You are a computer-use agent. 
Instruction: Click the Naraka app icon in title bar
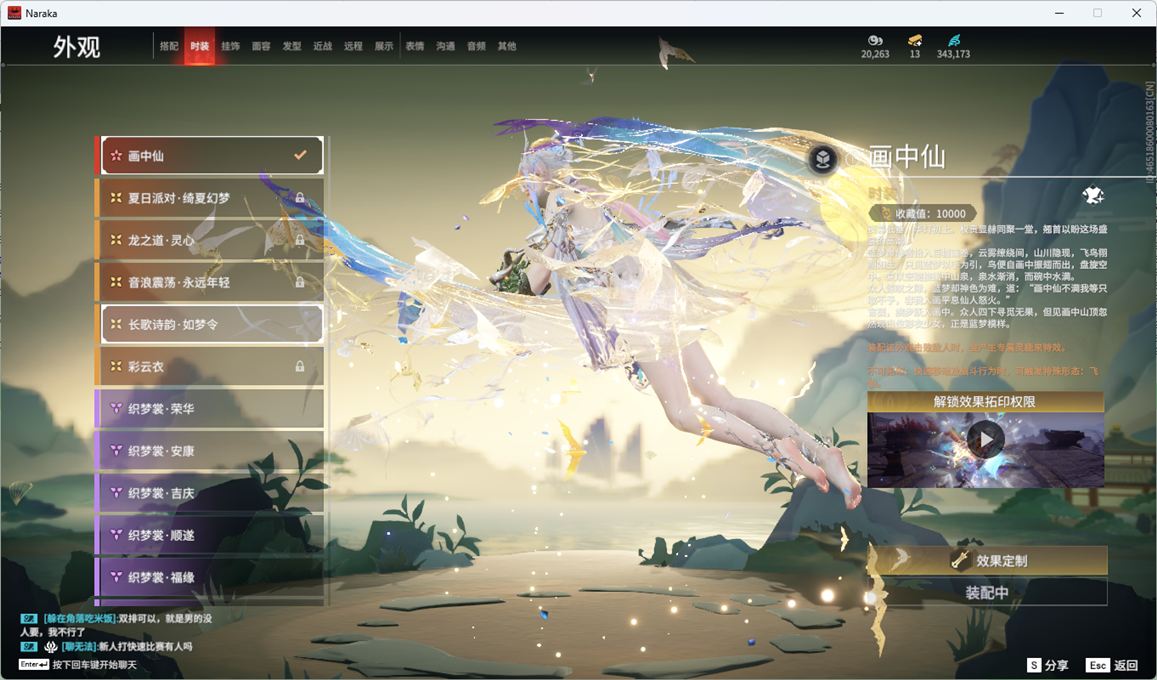click(x=14, y=13)
